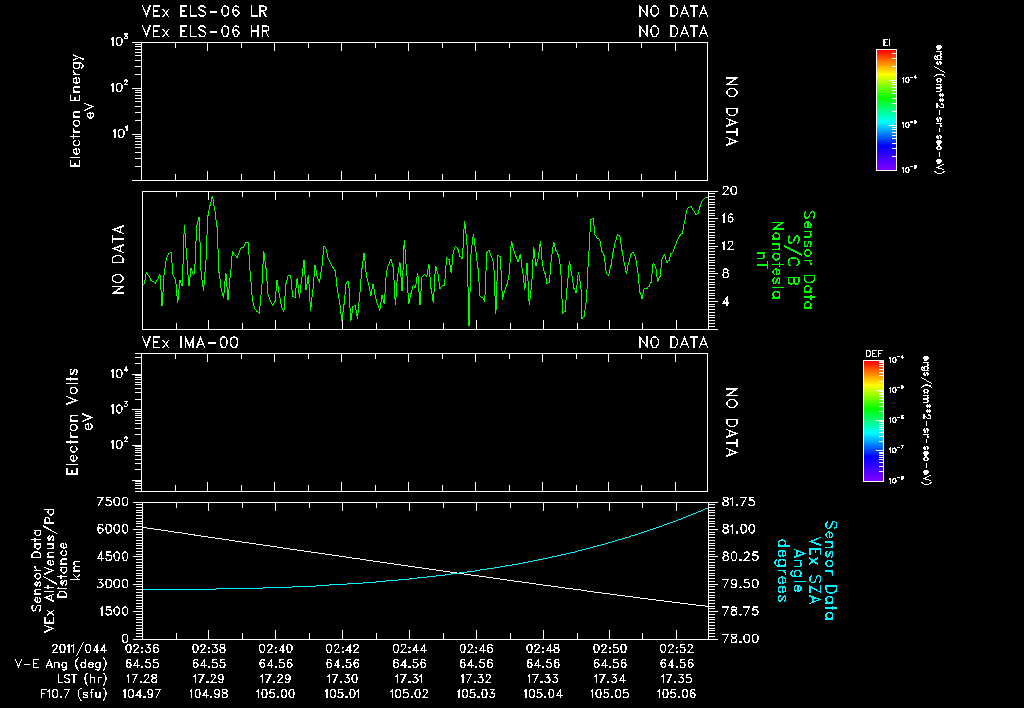Click 'NO DATA' beside the ELS-06 HR label
Viewport: 1024px width, 708px height.
coord(673,31)
